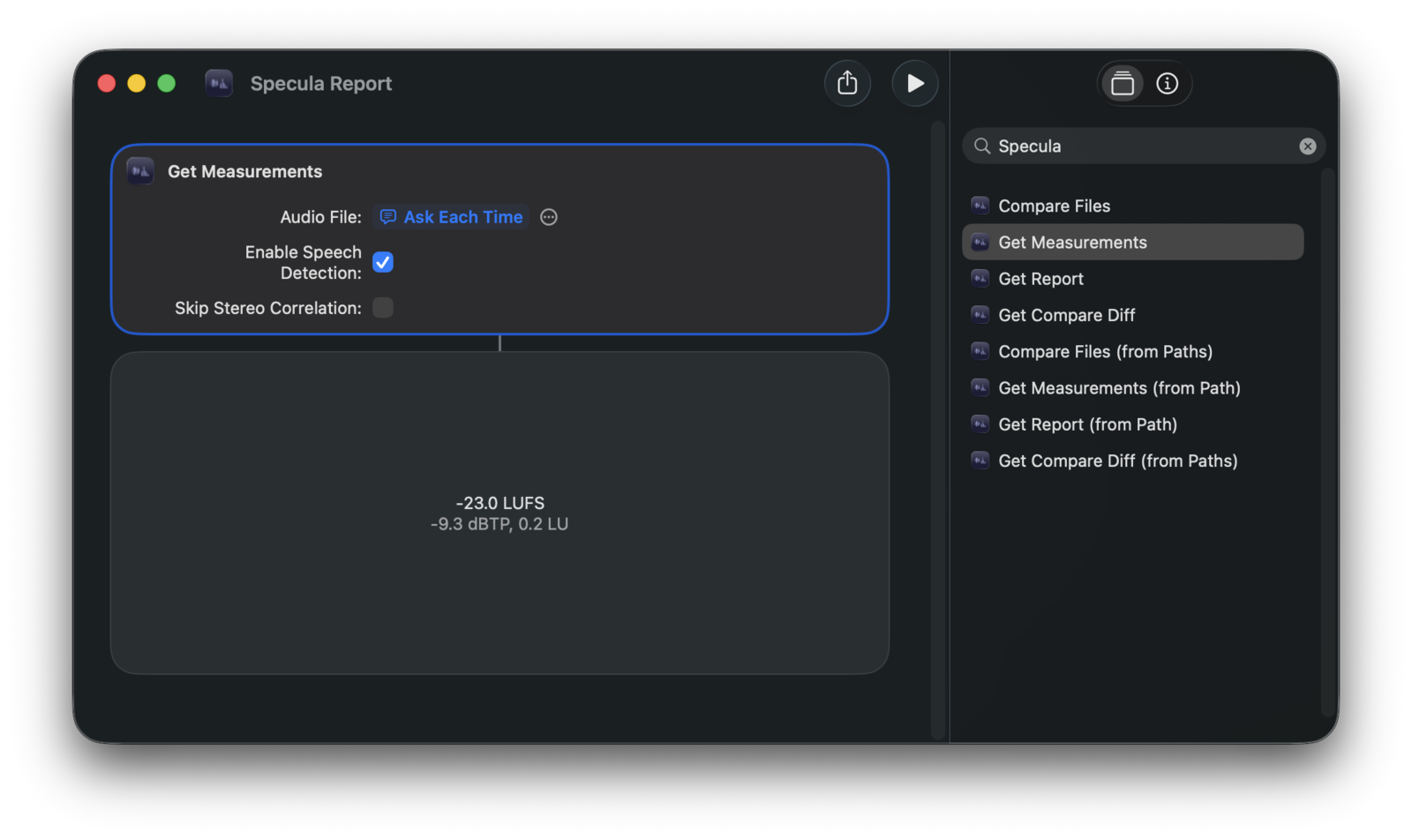
Task: Click the Specula icon in the action card
Action: tap(140, 170)
